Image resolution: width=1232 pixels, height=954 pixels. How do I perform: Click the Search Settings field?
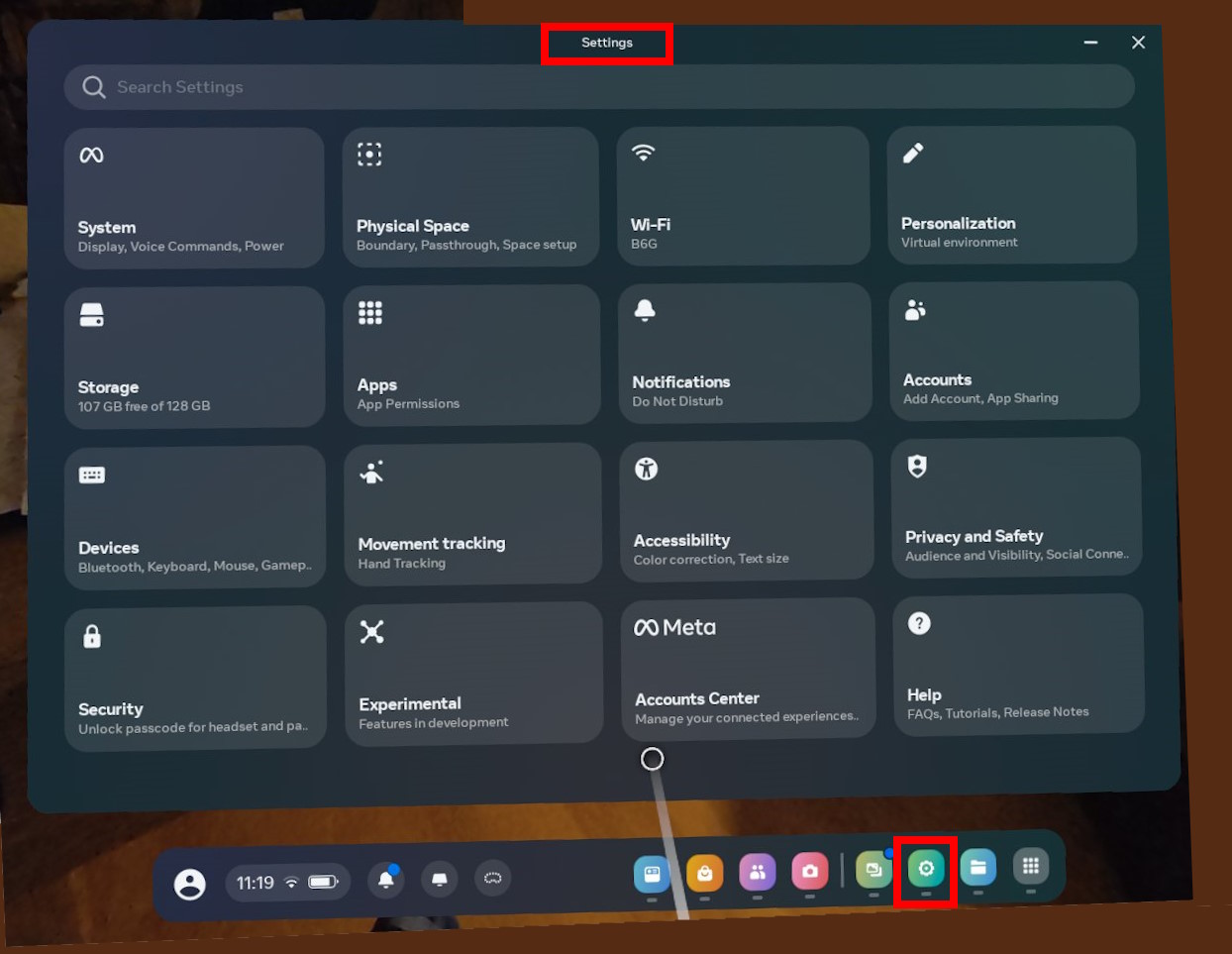tap(599, 87)
